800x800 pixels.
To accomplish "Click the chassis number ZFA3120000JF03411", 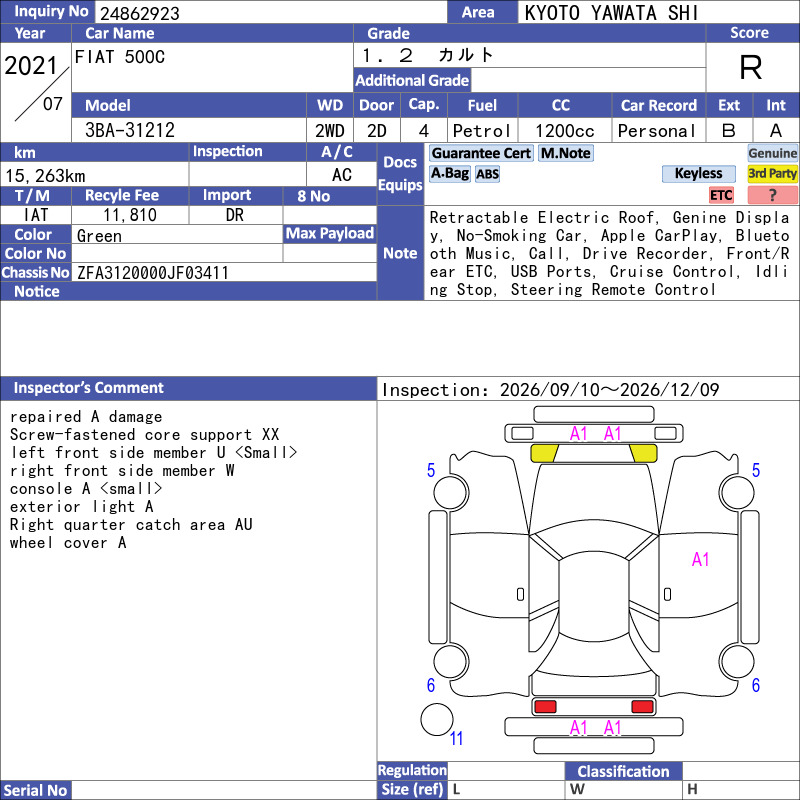I will click(153, 273).
